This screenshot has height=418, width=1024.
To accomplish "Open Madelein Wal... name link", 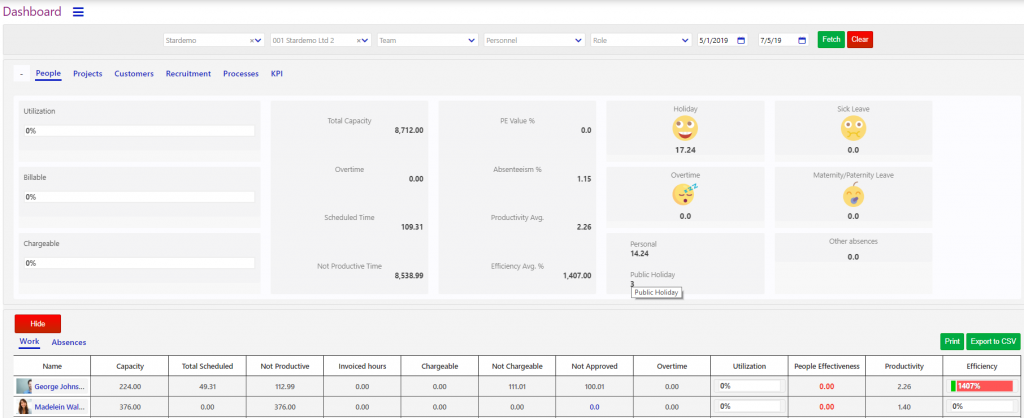I will (59, 406).
